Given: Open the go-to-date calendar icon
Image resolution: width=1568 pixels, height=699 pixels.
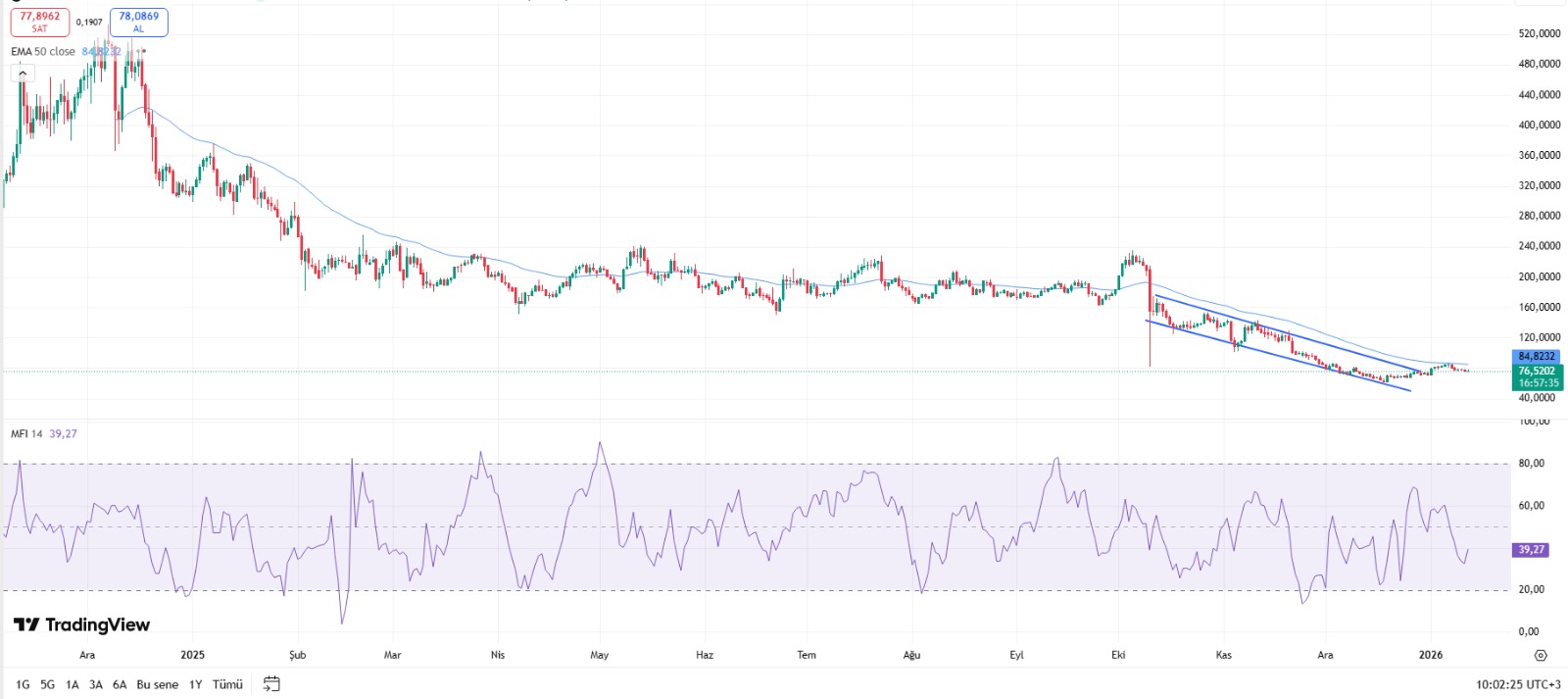Looking at the screenshot, I should (271, 684).
